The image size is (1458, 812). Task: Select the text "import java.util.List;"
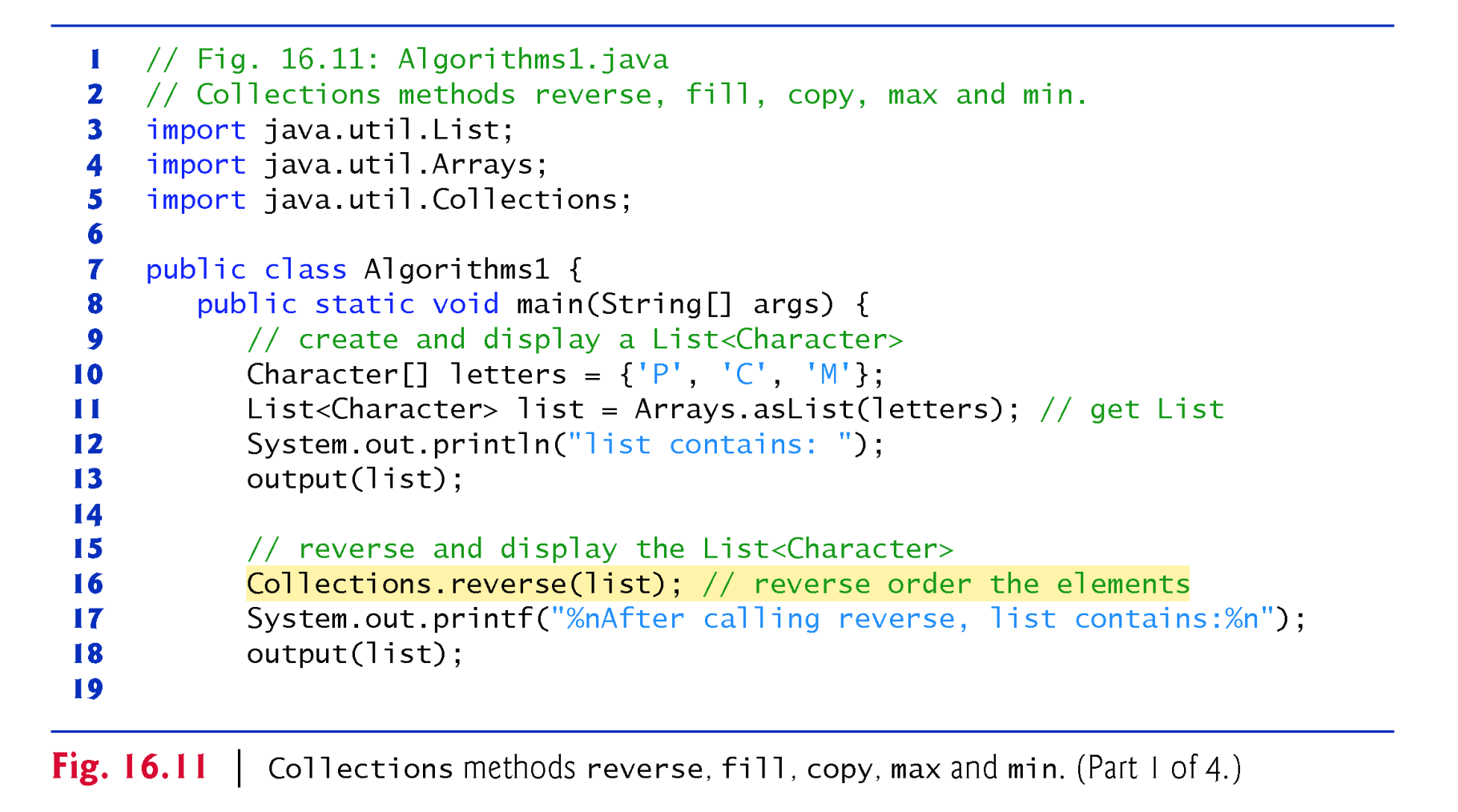pyautogui.click(x=329, y=129)
